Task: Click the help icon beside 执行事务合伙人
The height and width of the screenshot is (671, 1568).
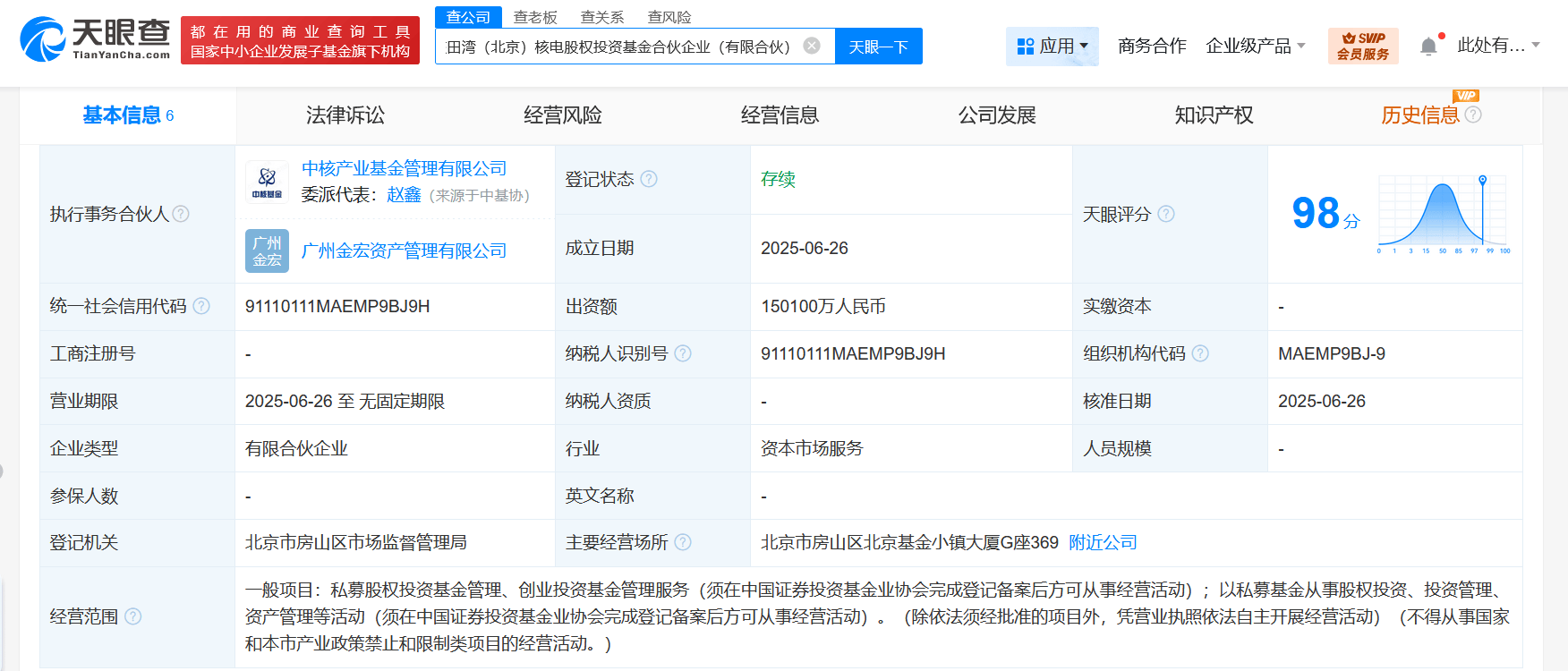Action: [182, 214]
